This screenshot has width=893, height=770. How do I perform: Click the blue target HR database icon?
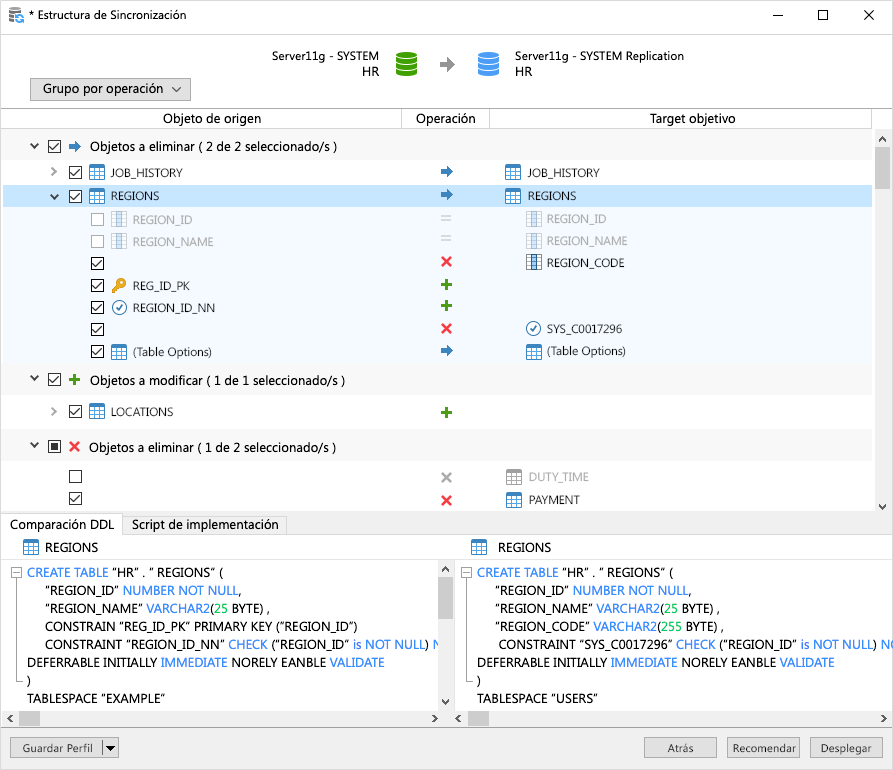pyautogui.click(x=487, y=63)
